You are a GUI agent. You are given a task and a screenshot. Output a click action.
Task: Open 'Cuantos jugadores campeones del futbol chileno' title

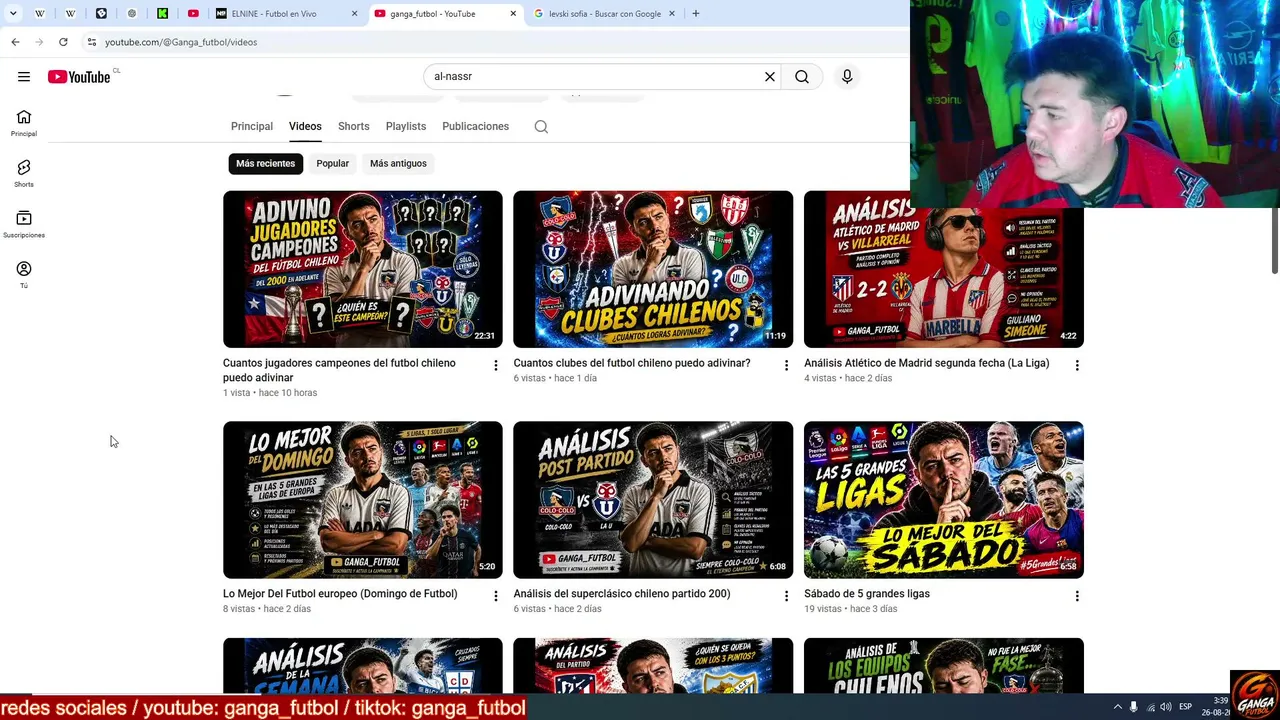pyautogui.click(x=339, y=370)
